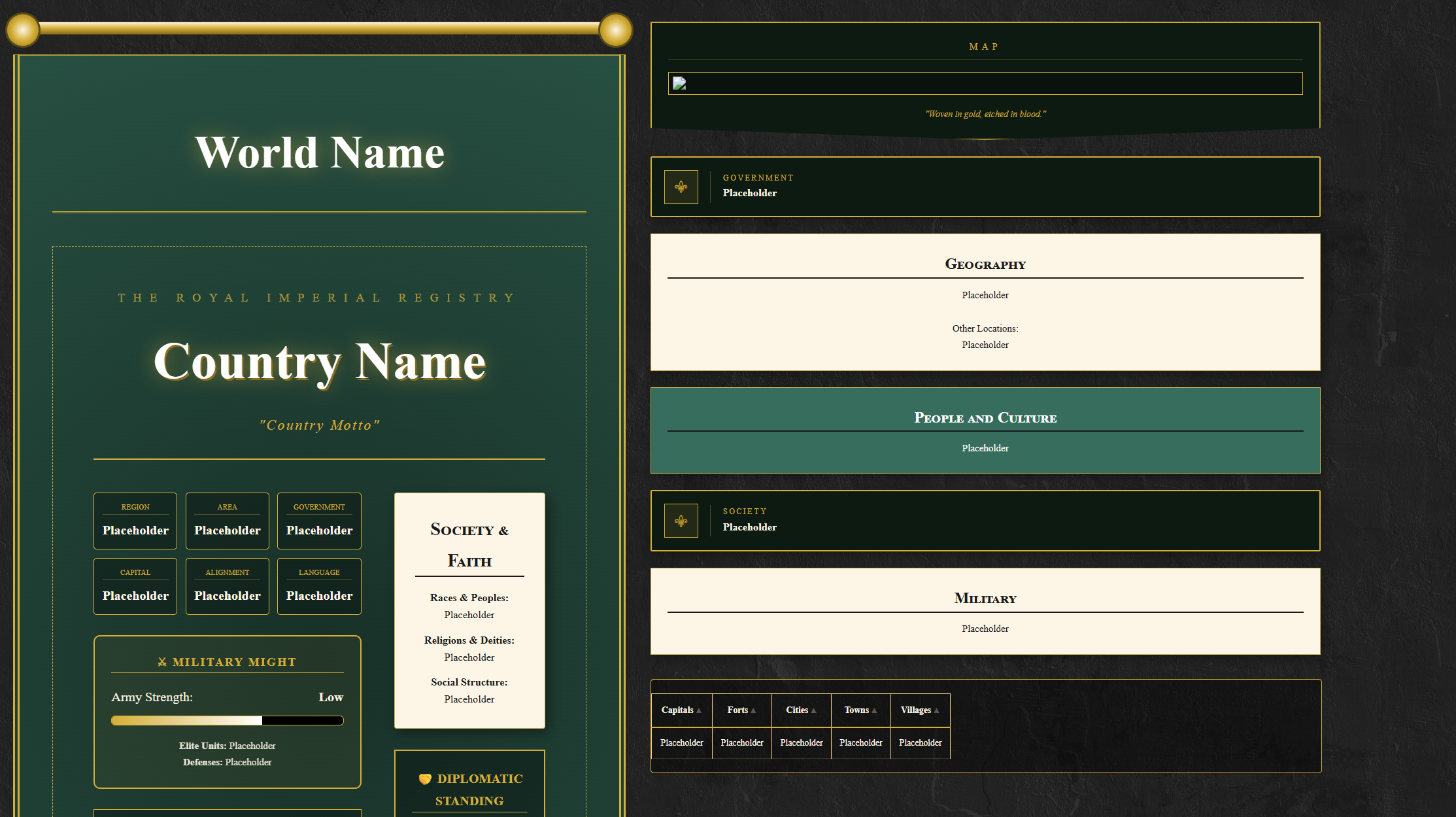Click the People and Culture section header
This screenshot has width=1456, height=817.
pyautogui.click(x=985, y=418)
